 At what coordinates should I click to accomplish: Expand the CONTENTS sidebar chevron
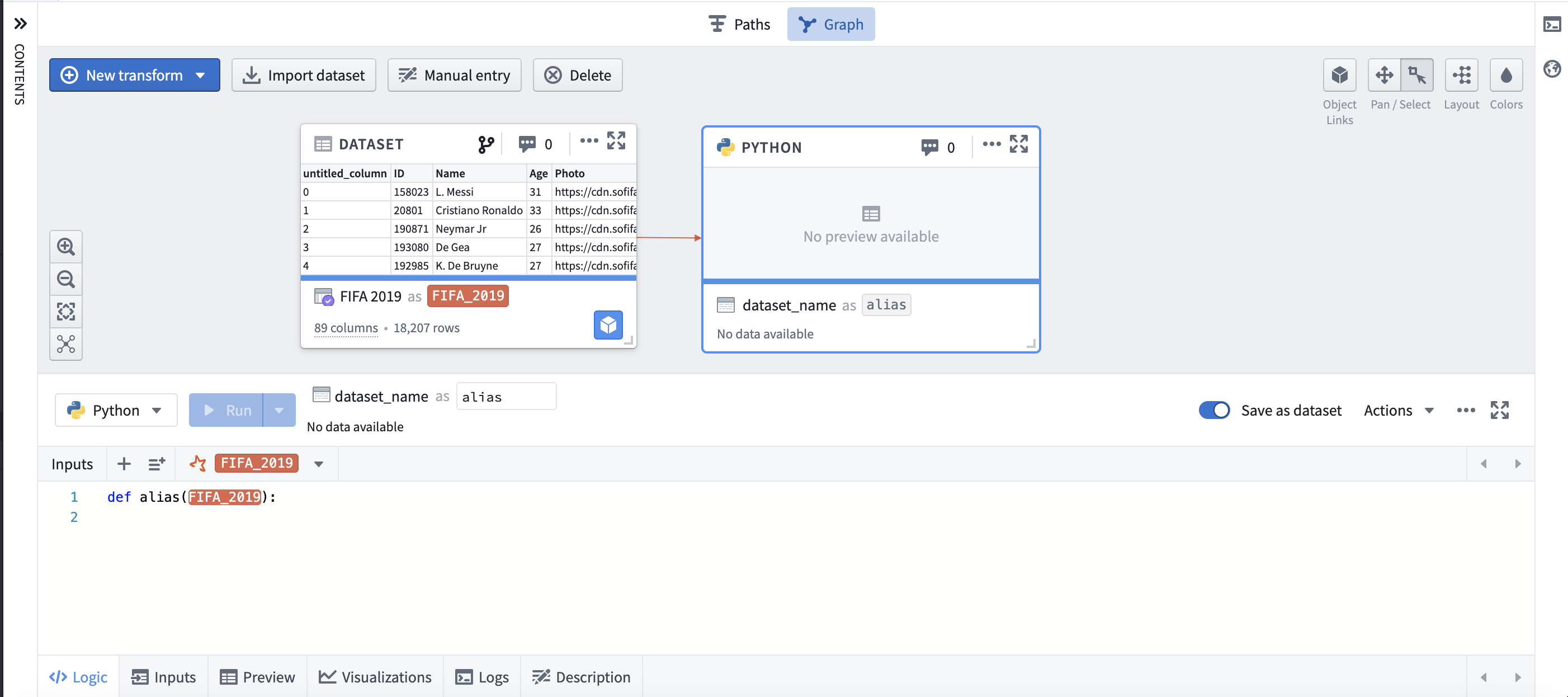(20, 23)
